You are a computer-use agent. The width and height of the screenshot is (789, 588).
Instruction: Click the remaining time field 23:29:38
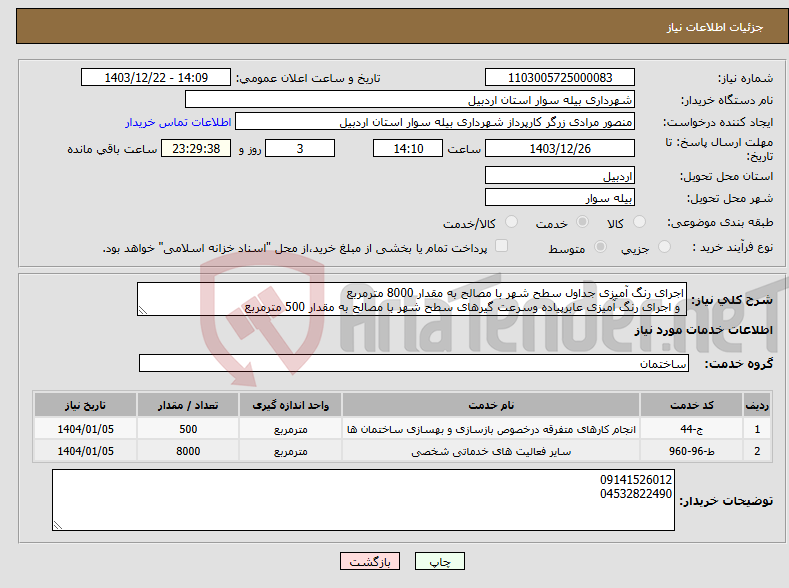(x=196, y=148)
